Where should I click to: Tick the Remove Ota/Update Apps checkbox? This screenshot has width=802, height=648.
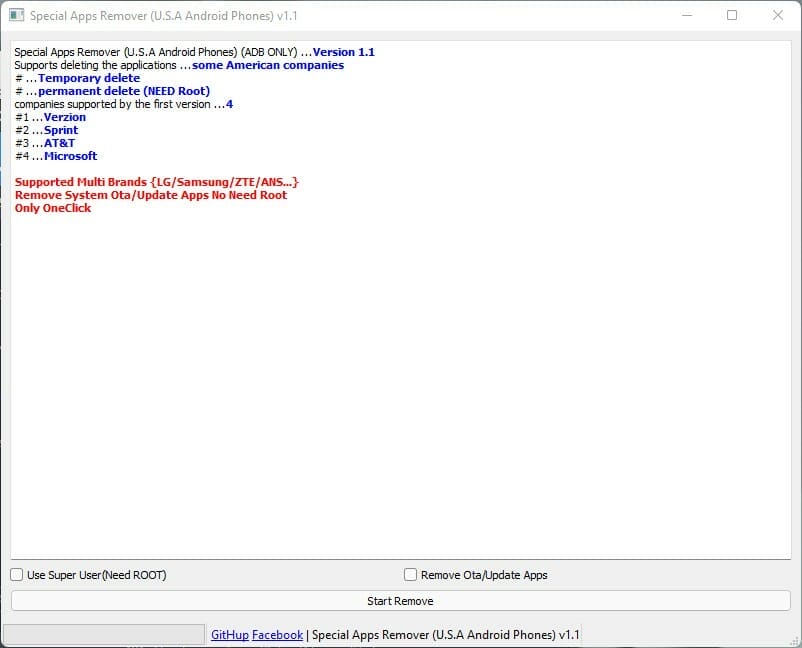click(410, 575)
